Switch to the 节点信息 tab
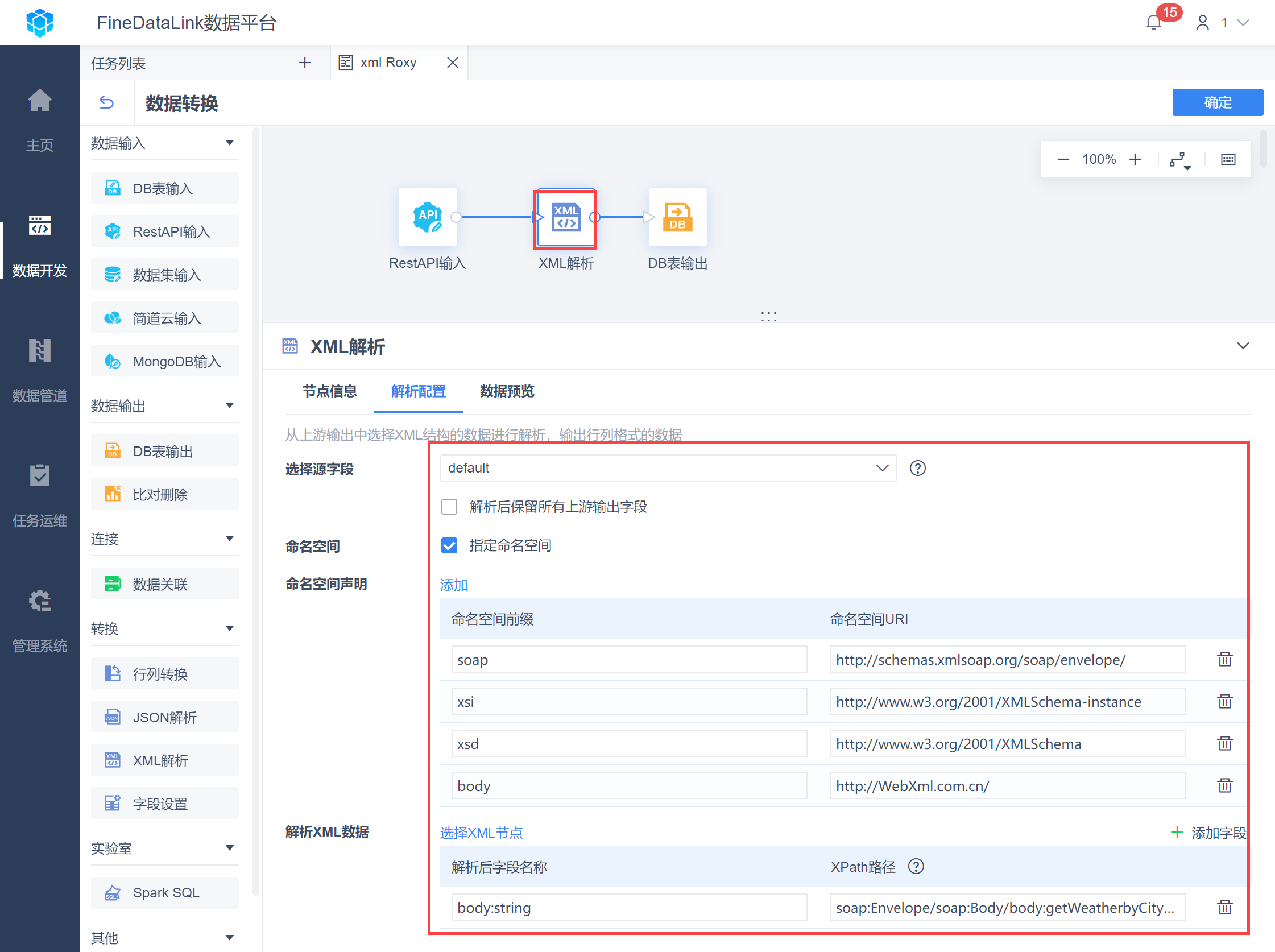The image size is (1275, 952). coord(329,391)
